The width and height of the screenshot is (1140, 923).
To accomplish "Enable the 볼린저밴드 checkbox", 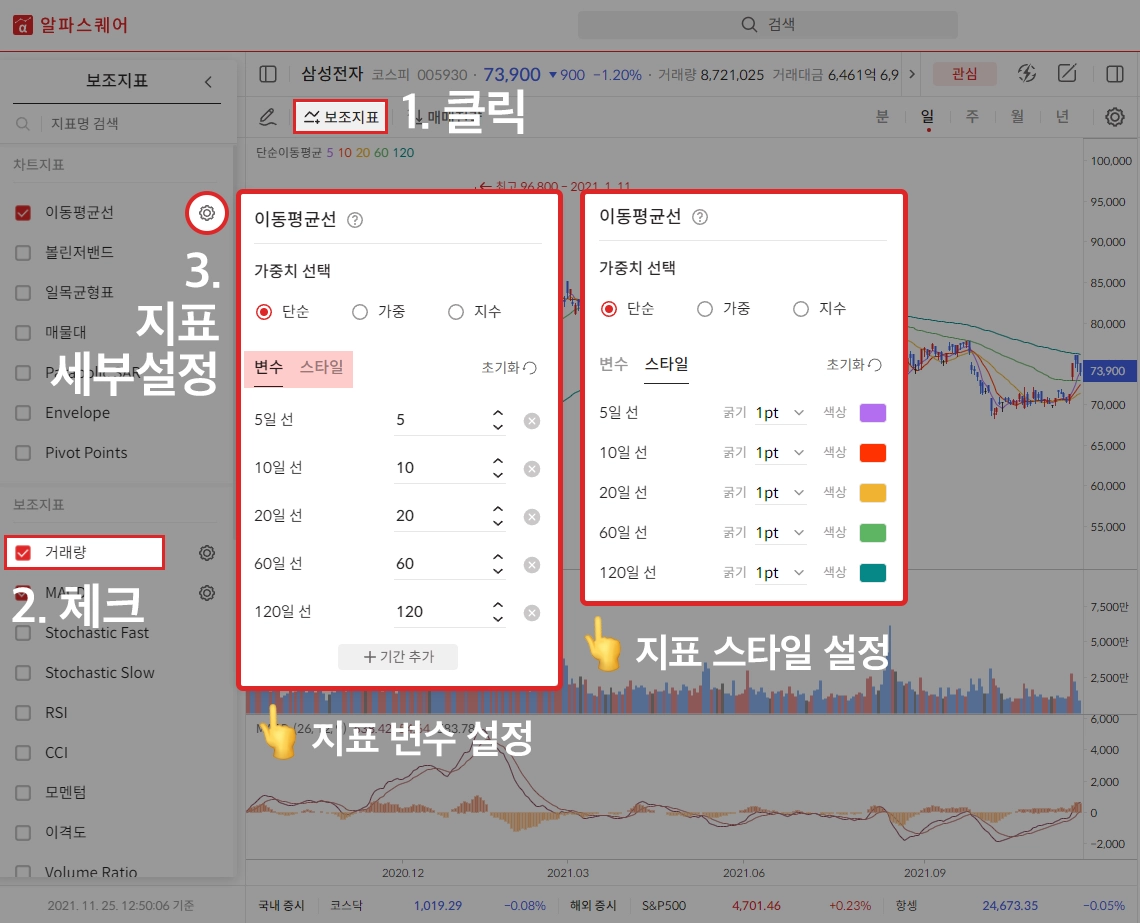I will coord(23,253).
